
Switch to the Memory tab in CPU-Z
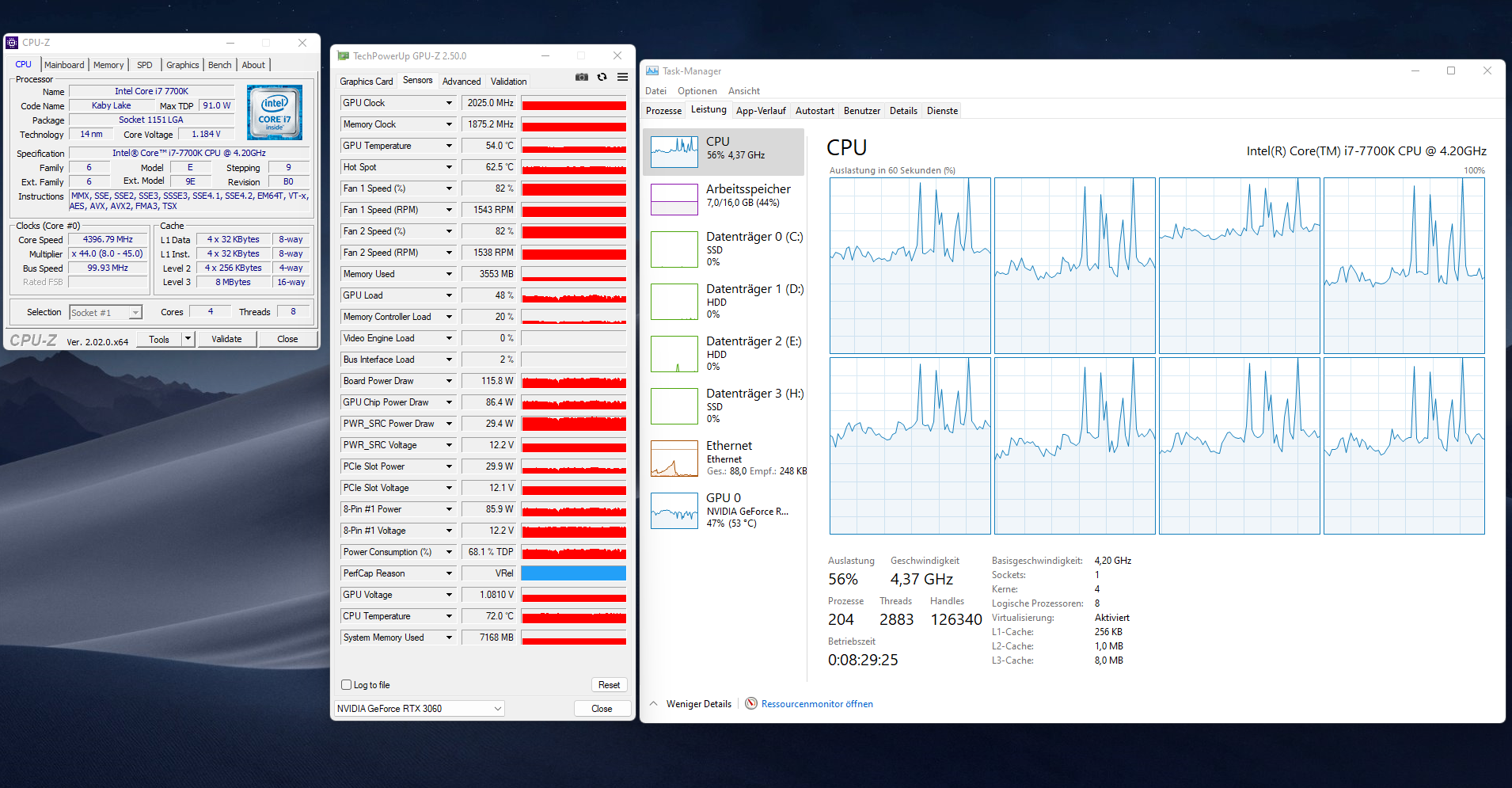108,65
